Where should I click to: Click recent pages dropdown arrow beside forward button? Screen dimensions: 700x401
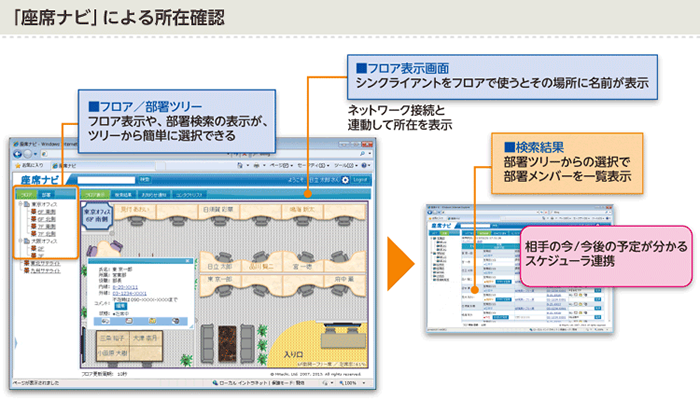(35, 154)
